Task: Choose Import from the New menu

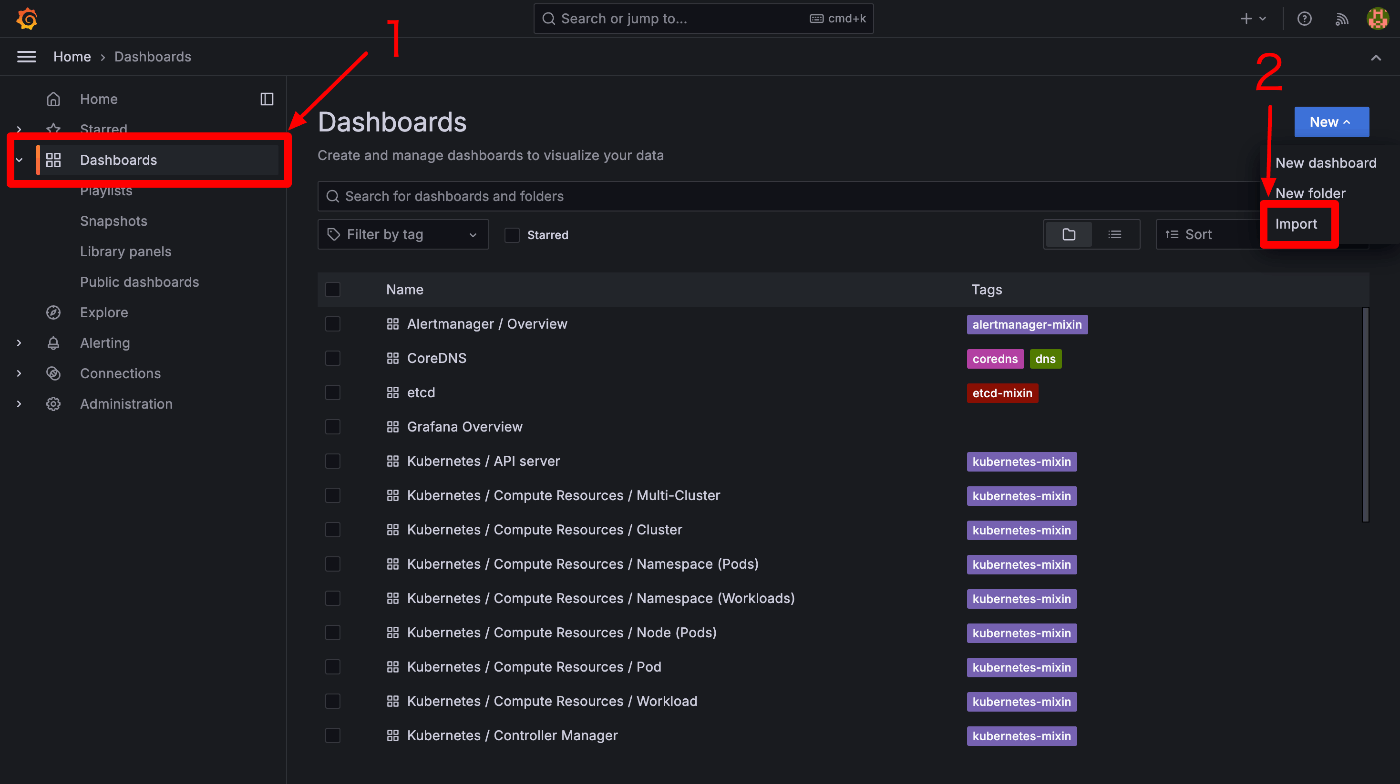Action: (x=1297, y=225)
